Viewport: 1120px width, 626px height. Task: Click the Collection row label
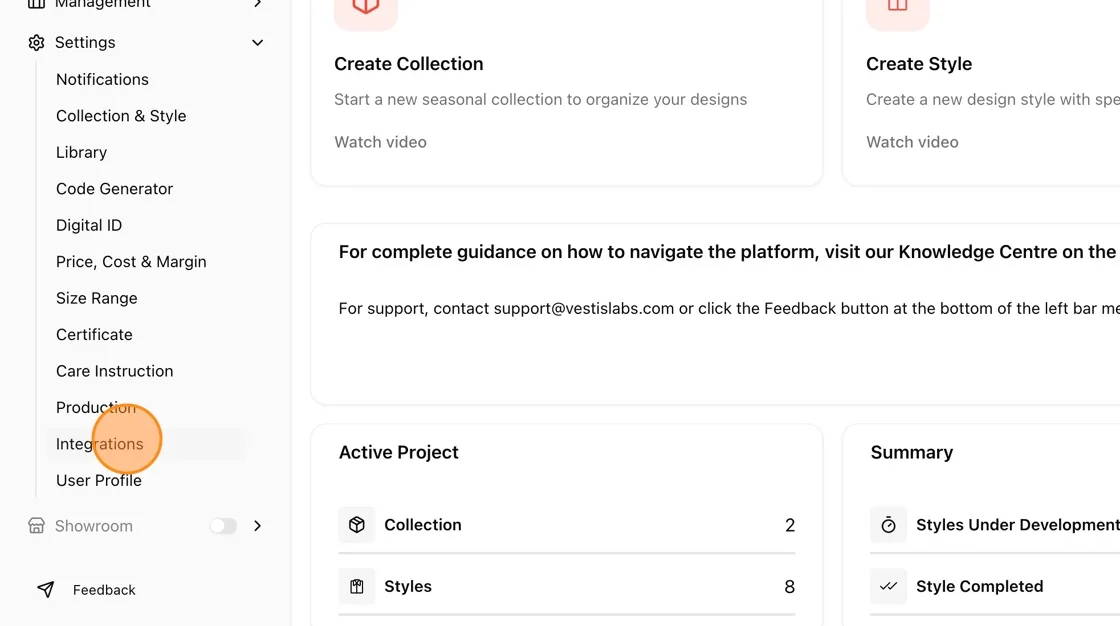click(423, 525)
